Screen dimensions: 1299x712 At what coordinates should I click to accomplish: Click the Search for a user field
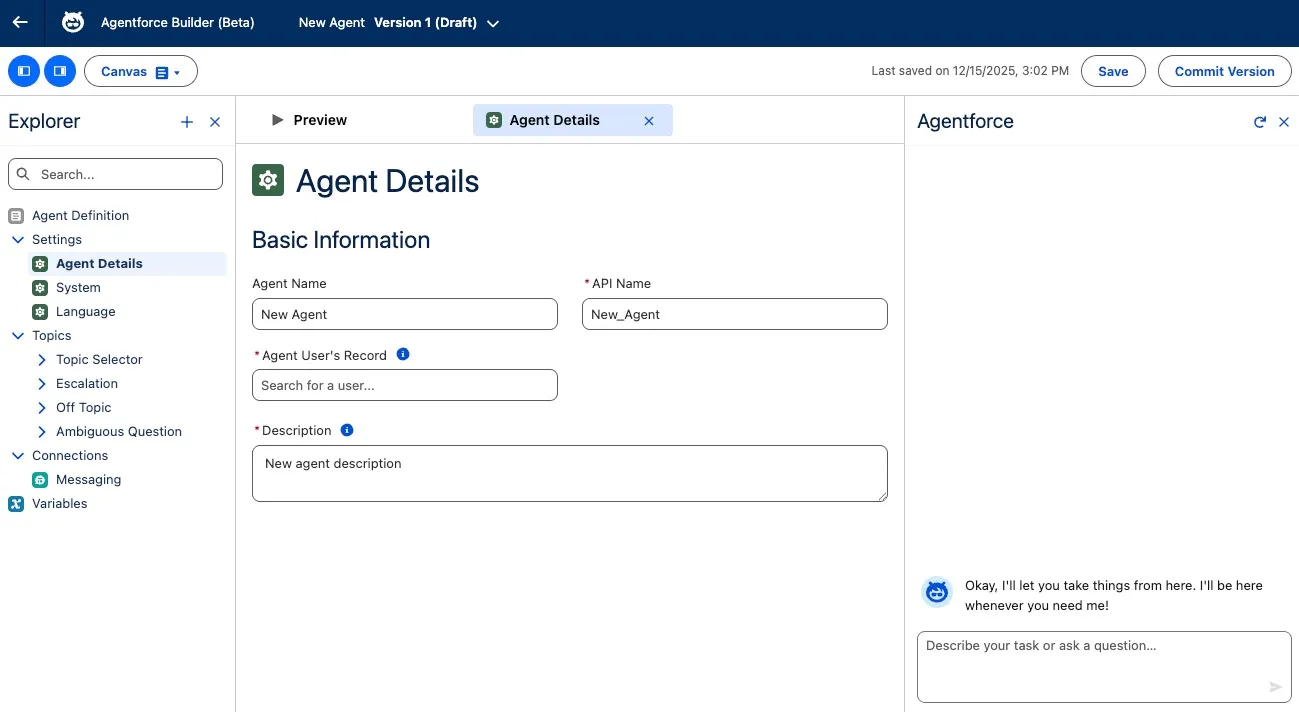[405, 385]
